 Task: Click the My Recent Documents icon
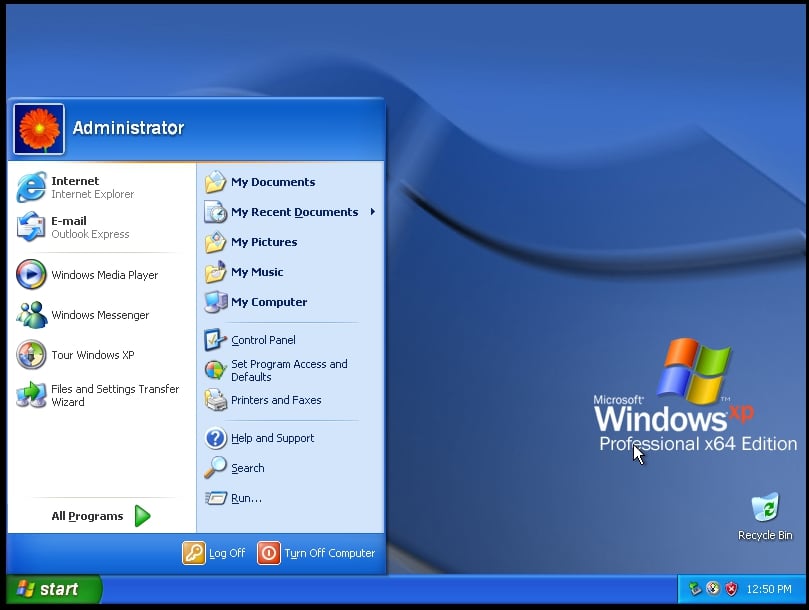coord(216,212)
